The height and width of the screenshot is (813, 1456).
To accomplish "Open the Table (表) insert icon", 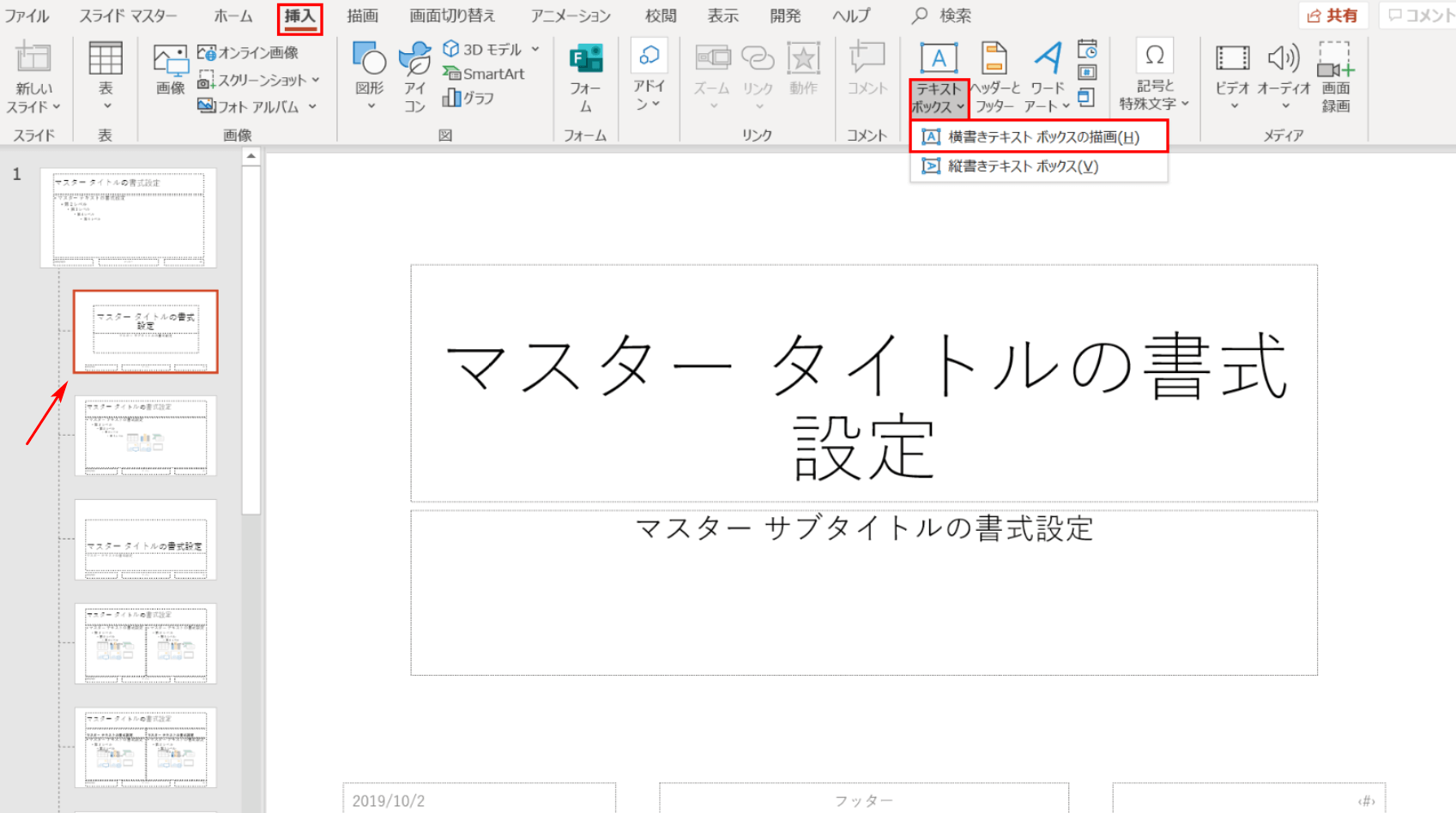I will click(x=106, y=58).
